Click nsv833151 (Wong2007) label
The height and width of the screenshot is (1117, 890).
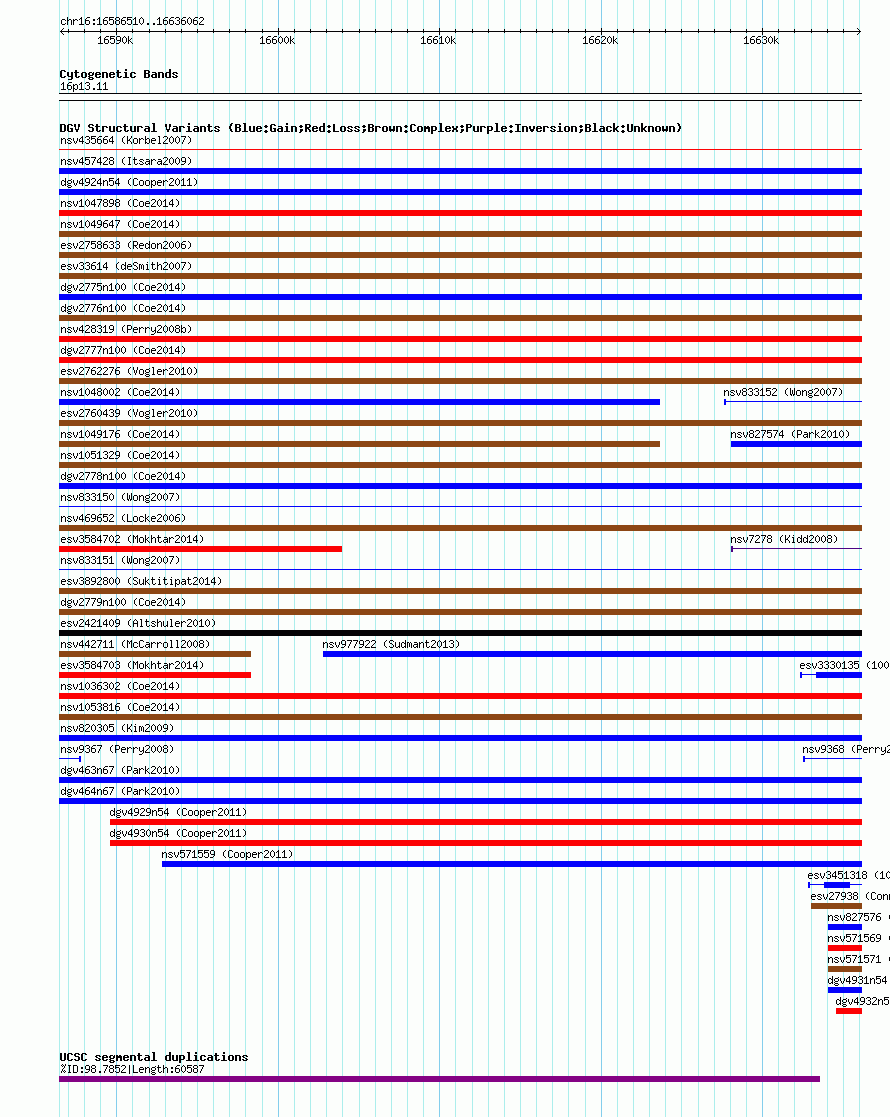120,561
